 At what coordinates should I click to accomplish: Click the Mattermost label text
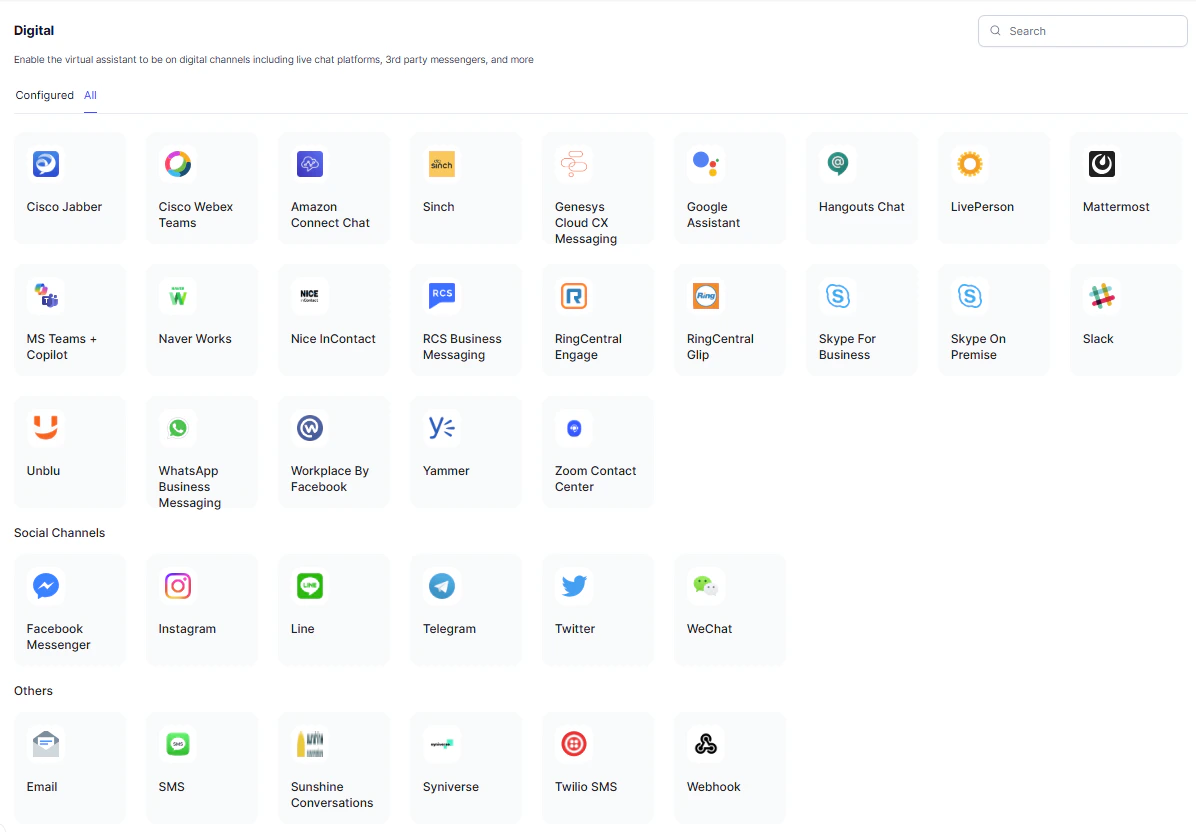[1116, 207]
